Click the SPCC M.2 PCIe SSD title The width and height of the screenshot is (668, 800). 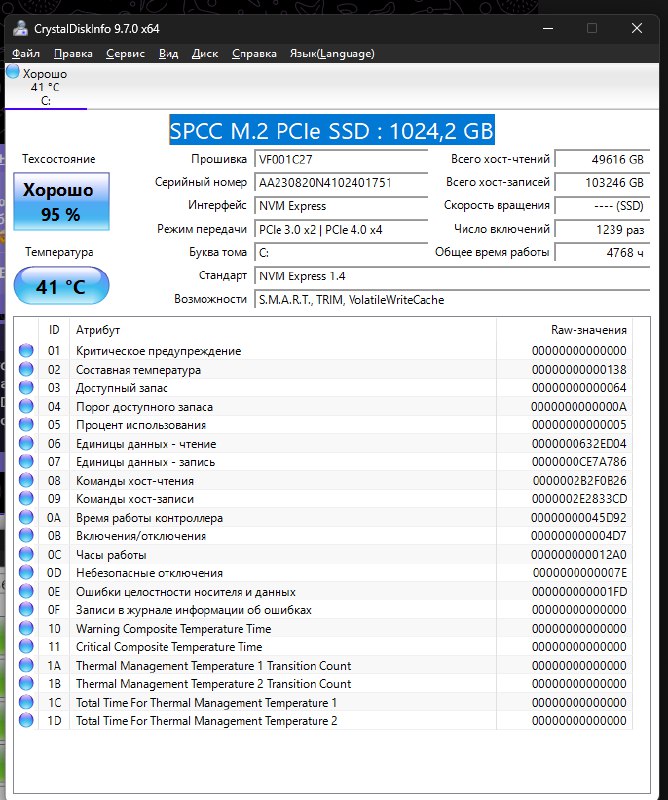pyautogui.click(x=332, y=130)
